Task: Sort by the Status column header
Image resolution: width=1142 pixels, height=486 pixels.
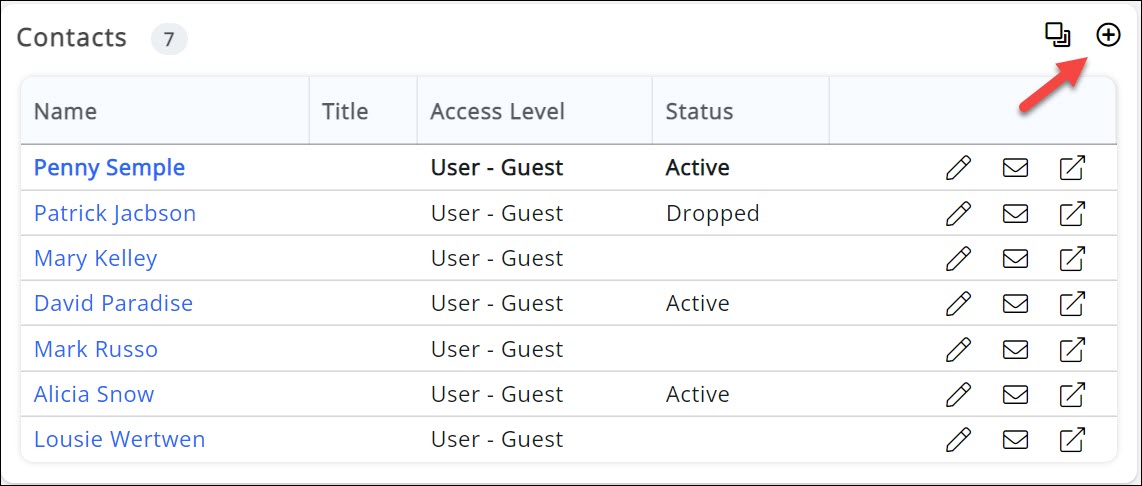Action: 699,111
